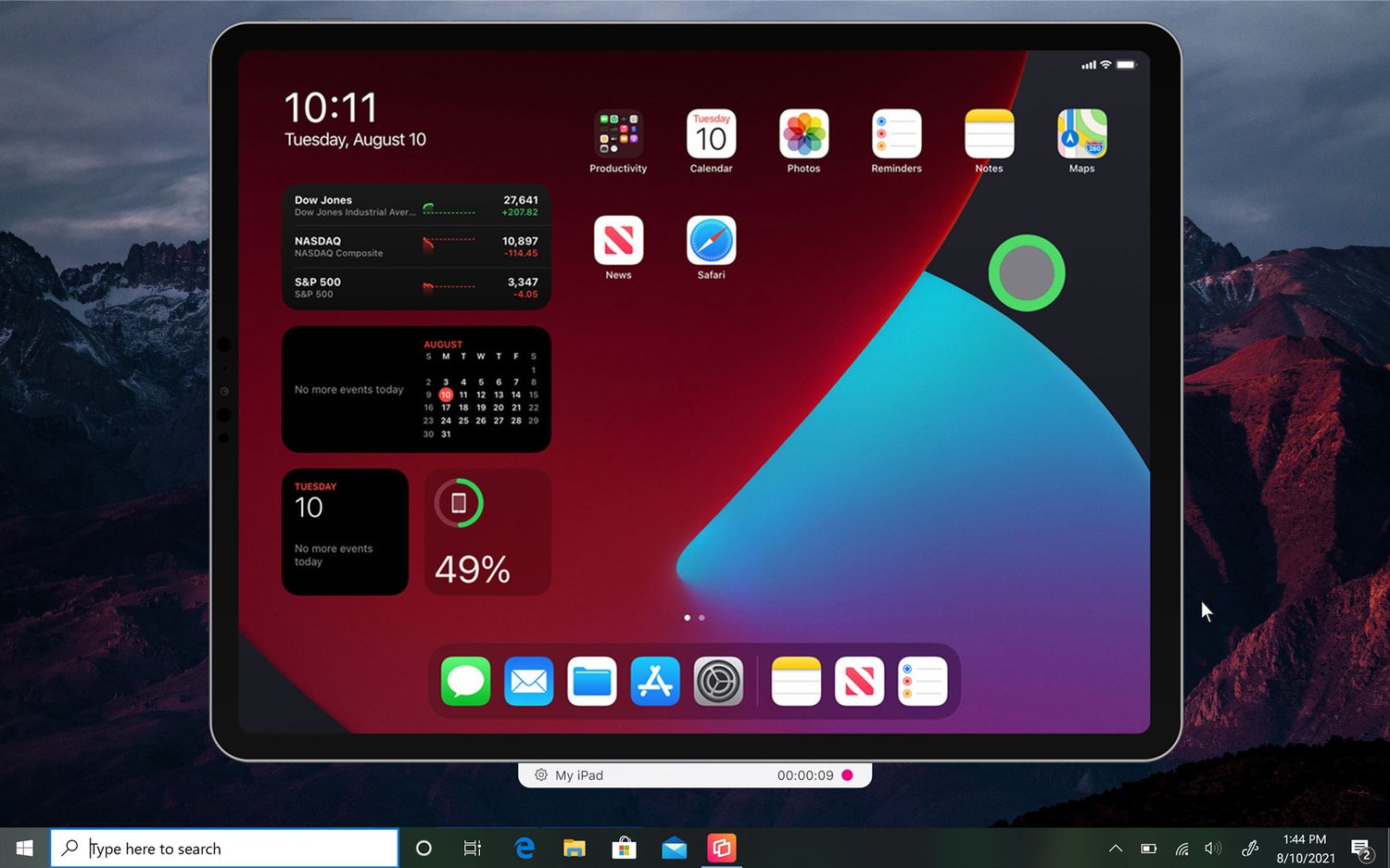
Task: Open the Reminders app
Action: tap(895, 134)
